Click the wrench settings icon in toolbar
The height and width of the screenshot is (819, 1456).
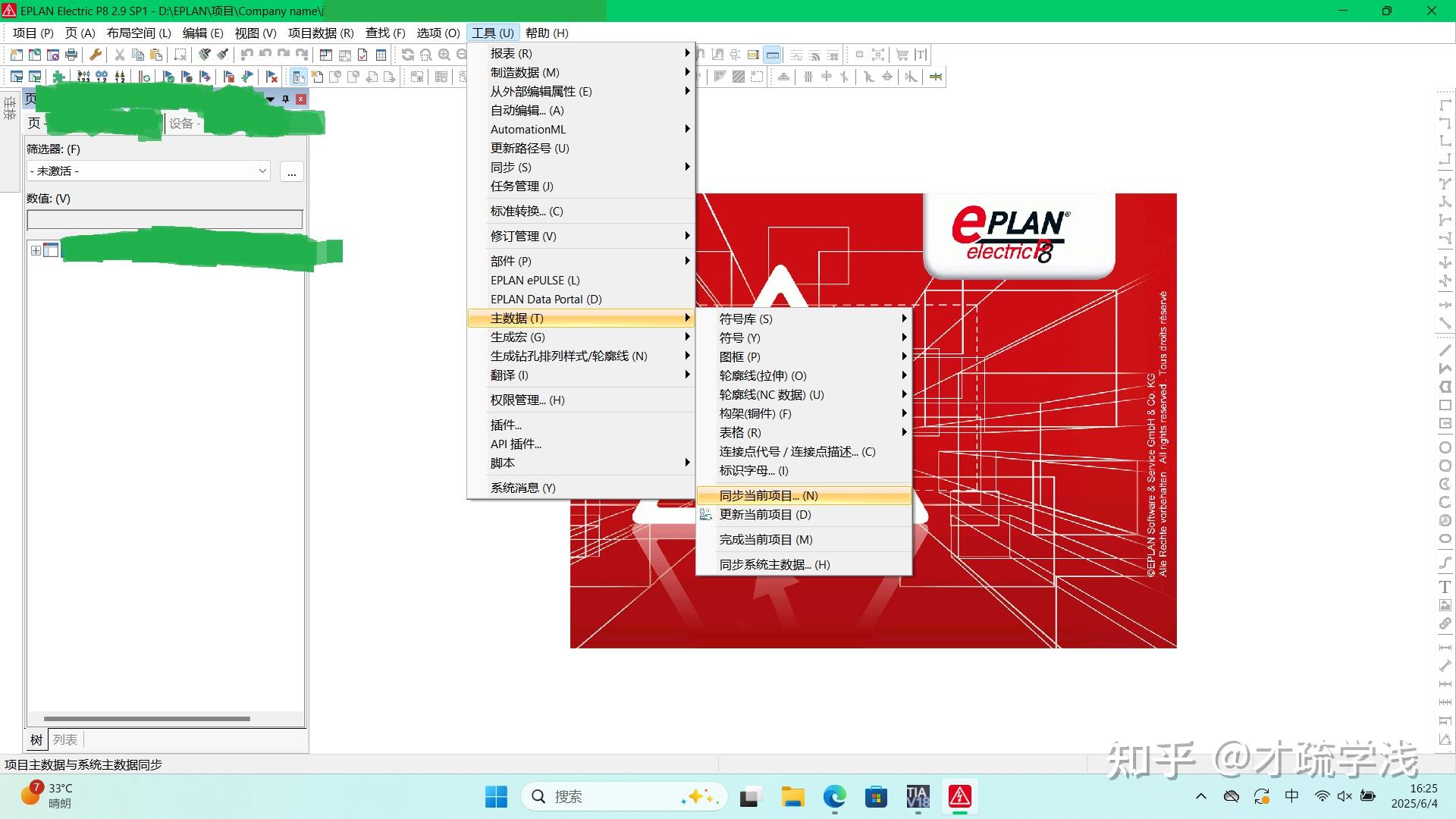[x=96, y=55]
